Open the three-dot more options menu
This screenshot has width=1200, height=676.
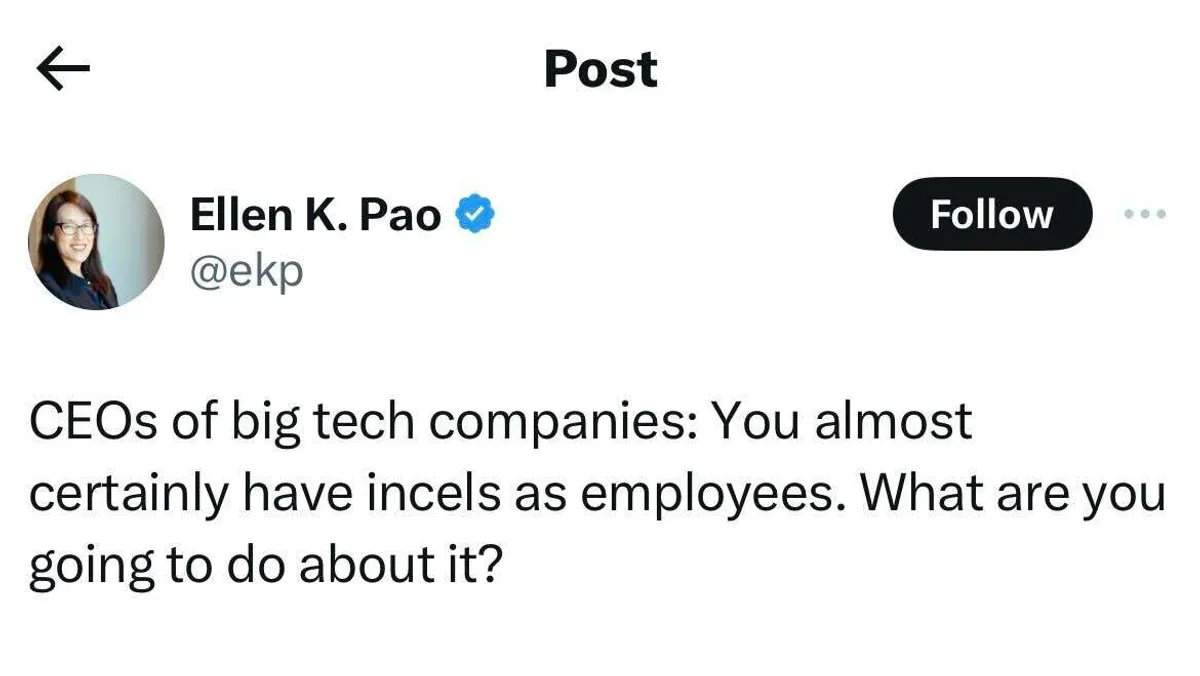point(1145,214)
